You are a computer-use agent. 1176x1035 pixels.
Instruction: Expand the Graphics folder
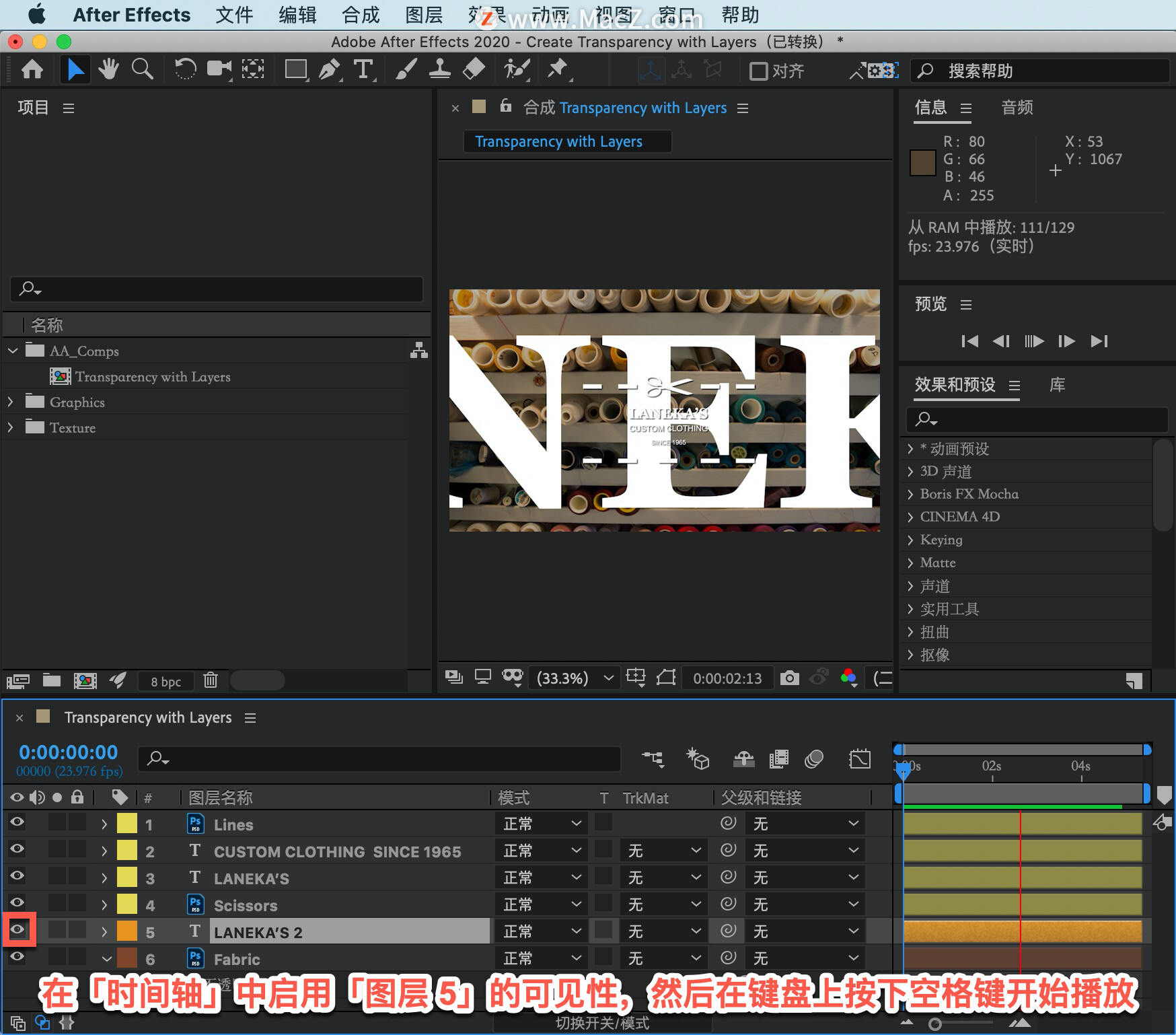click(x=11, y=402)
